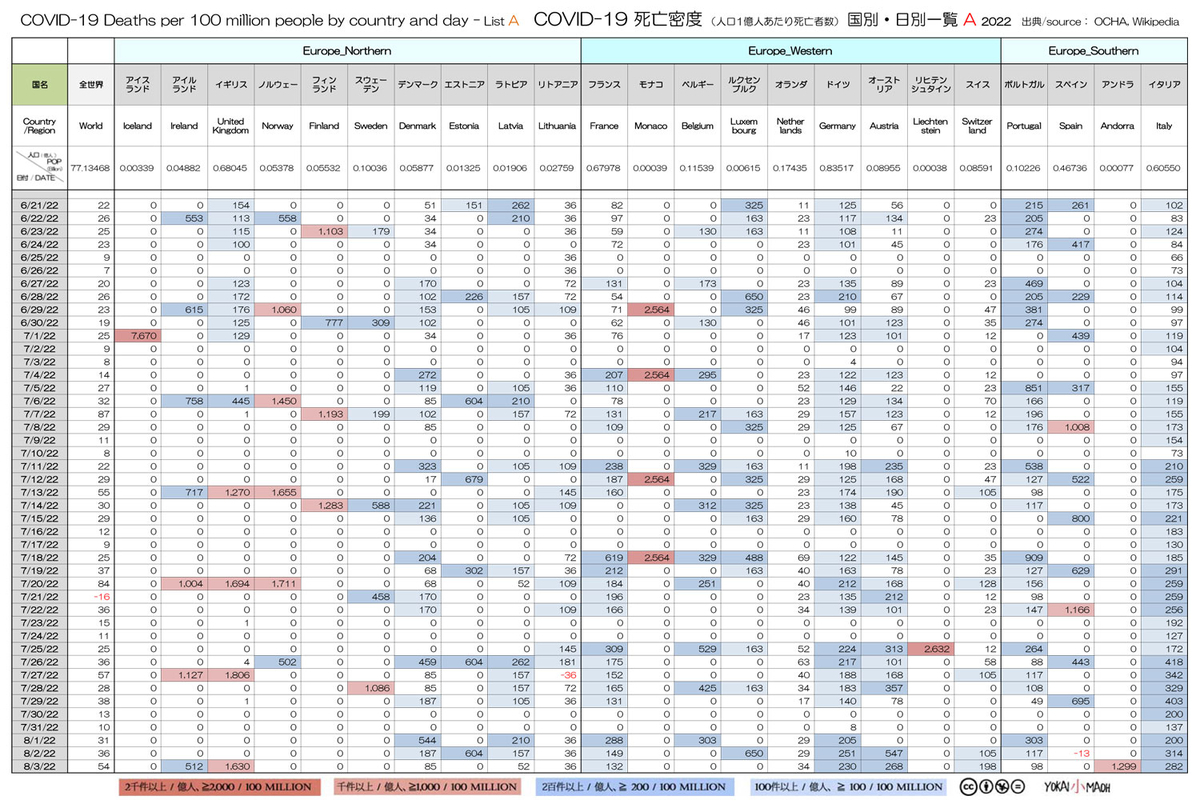Click Andorra's 1,299 cell

coord(1117,765)
